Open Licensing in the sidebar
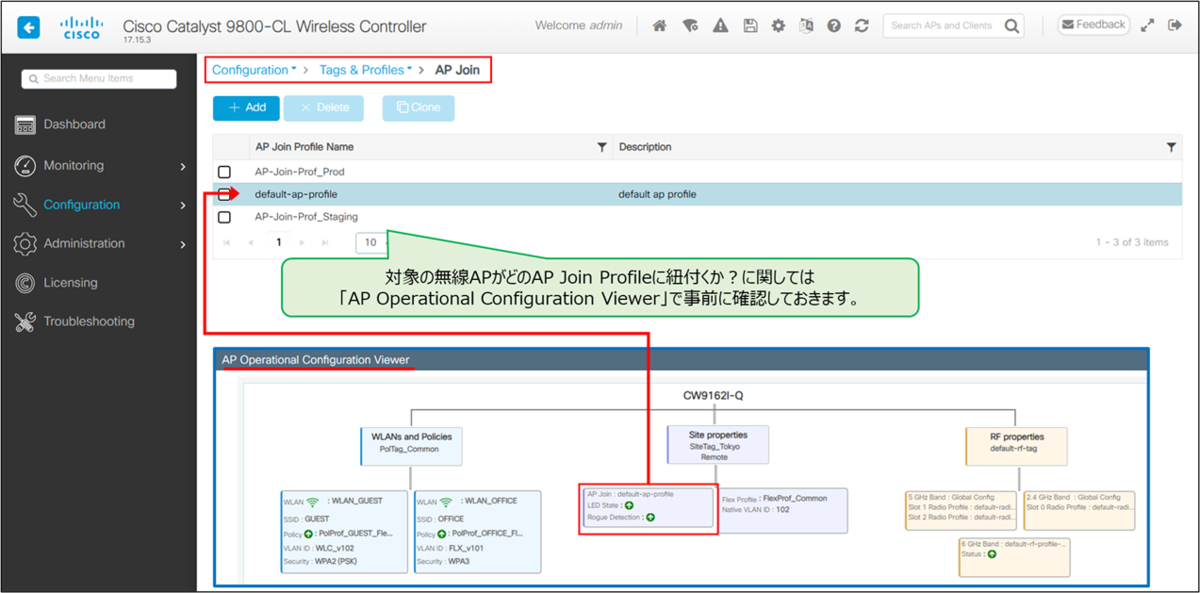The height and width of the screenshot is (593, 1200). pos(70,283)
